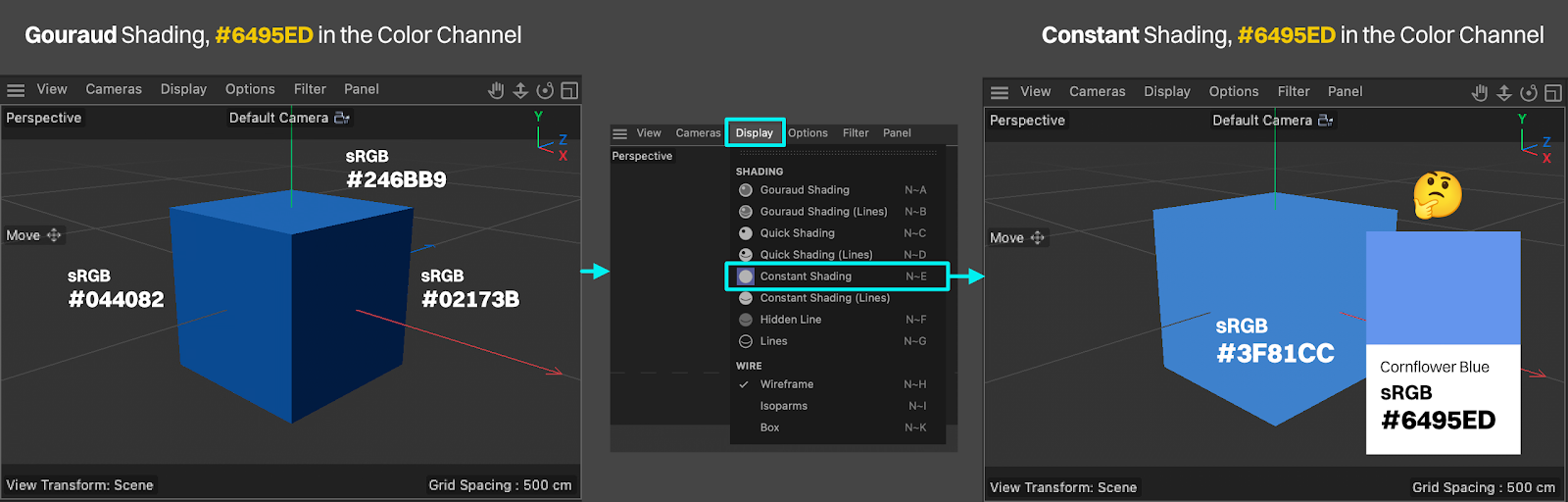
Task: Toggle the maximize viewport icon in right viewport
Action: pos(1552,93)
